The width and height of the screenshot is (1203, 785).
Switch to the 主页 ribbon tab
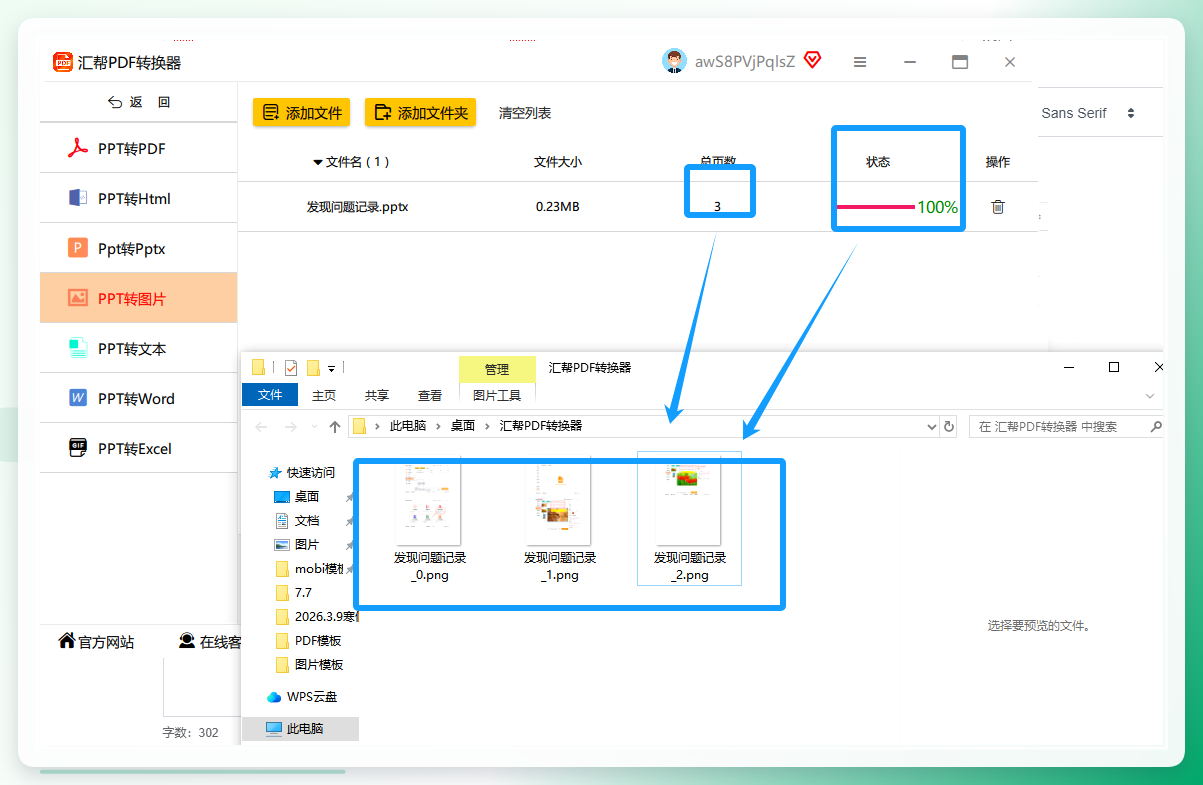tap(324, 395)
